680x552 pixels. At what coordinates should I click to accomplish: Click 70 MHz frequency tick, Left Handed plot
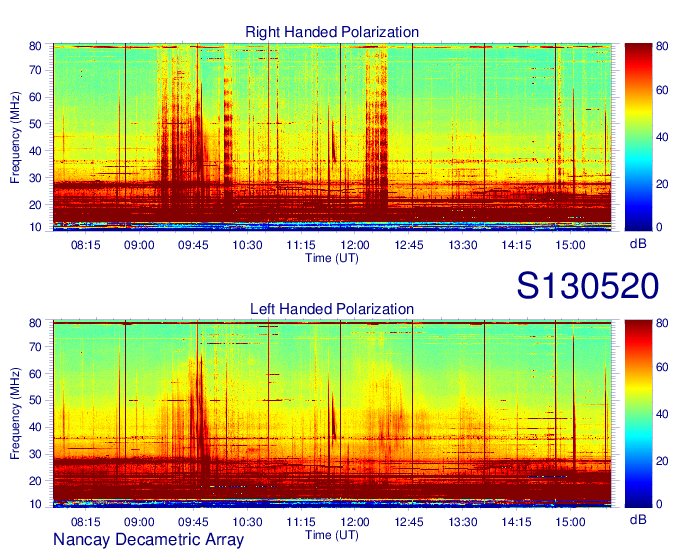point(35,347)
